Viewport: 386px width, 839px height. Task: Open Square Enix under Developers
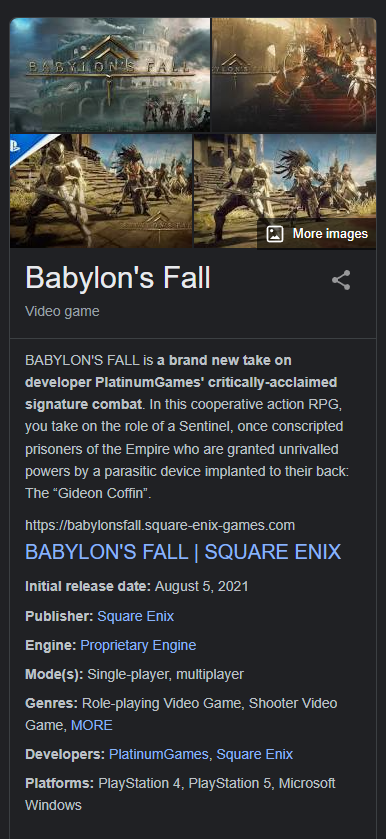click(x=254, y=754)
